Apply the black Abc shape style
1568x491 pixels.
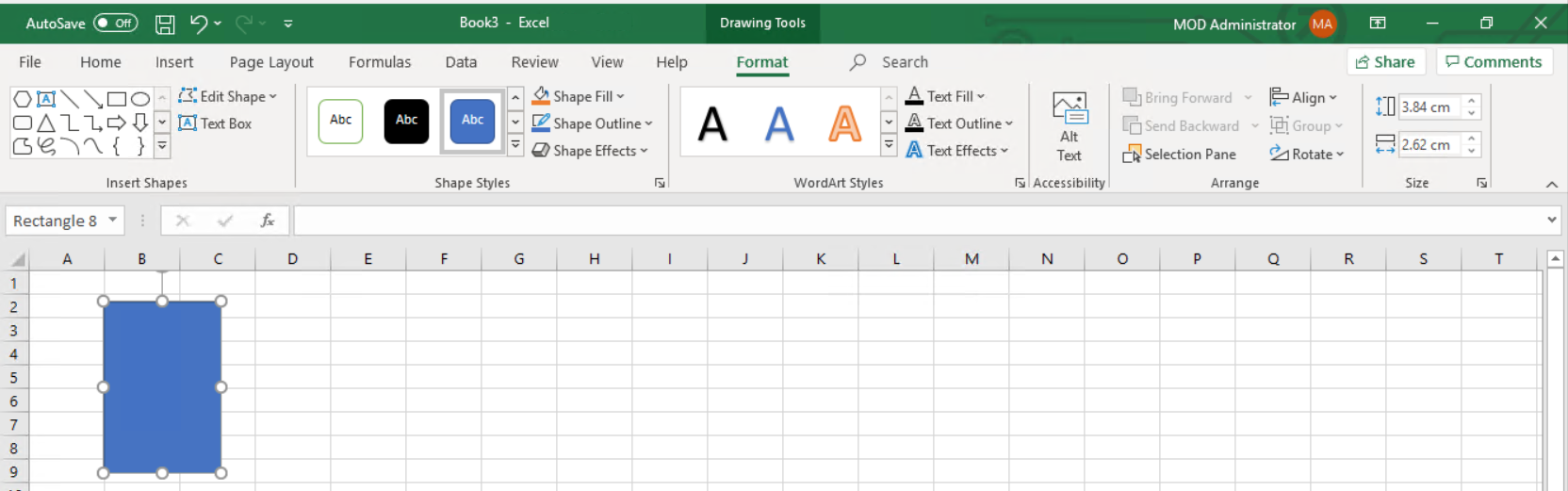406,121
